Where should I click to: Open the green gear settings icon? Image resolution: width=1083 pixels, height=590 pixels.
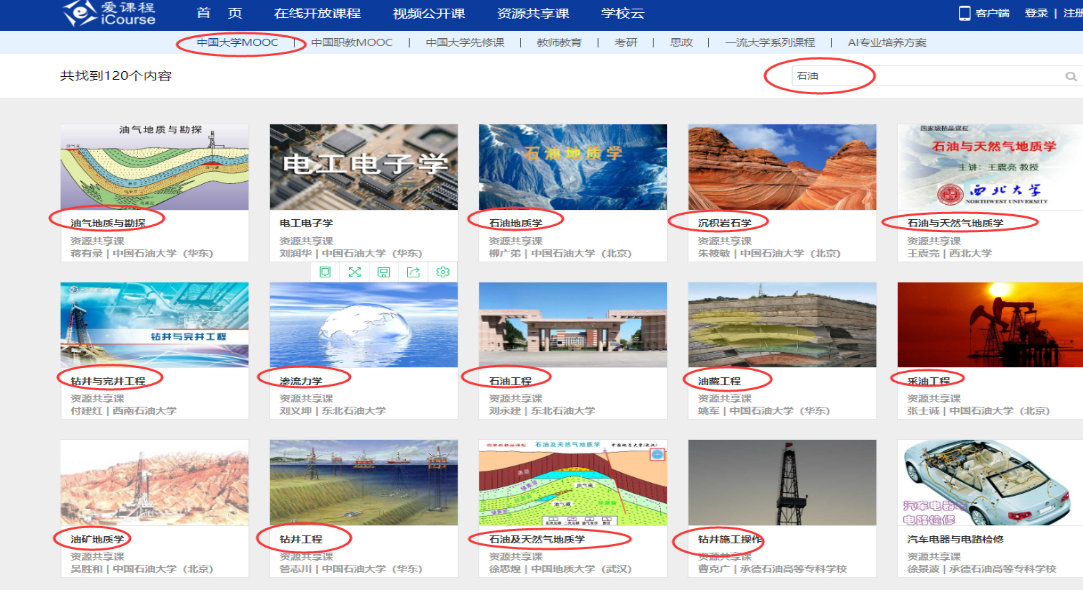click(x=443, y=272)
